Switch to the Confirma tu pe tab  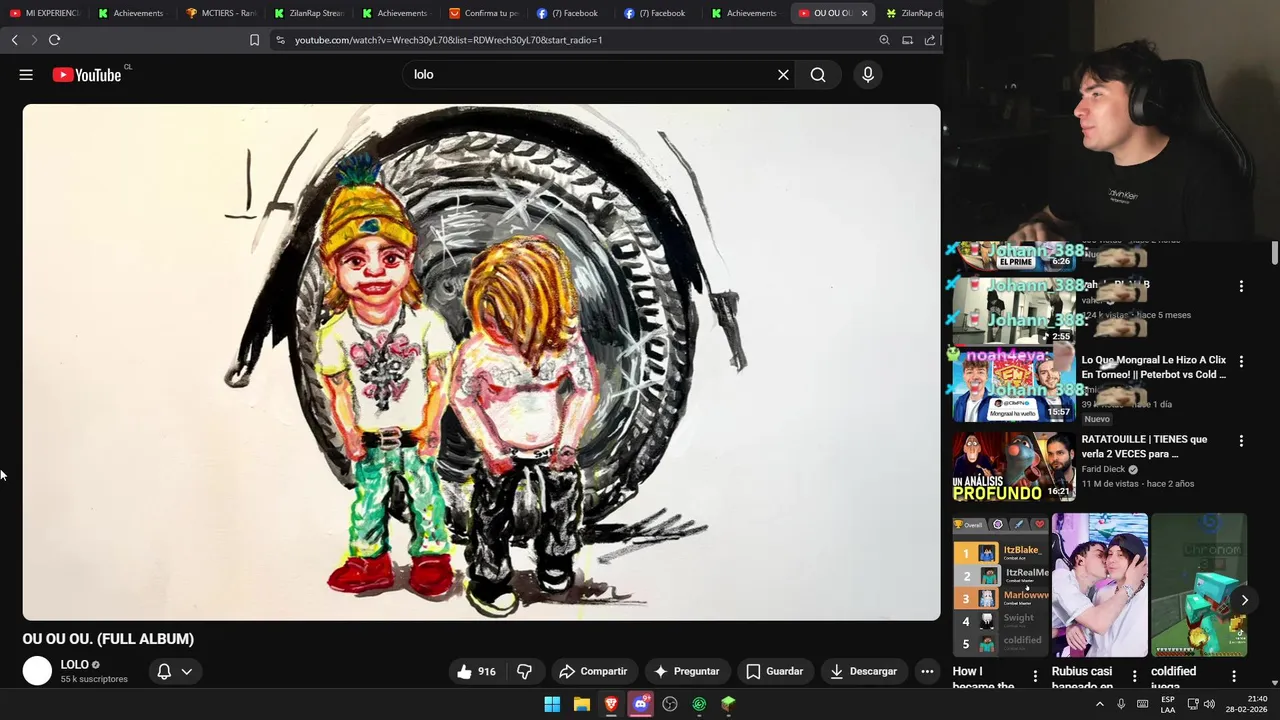tap(485, 13)
